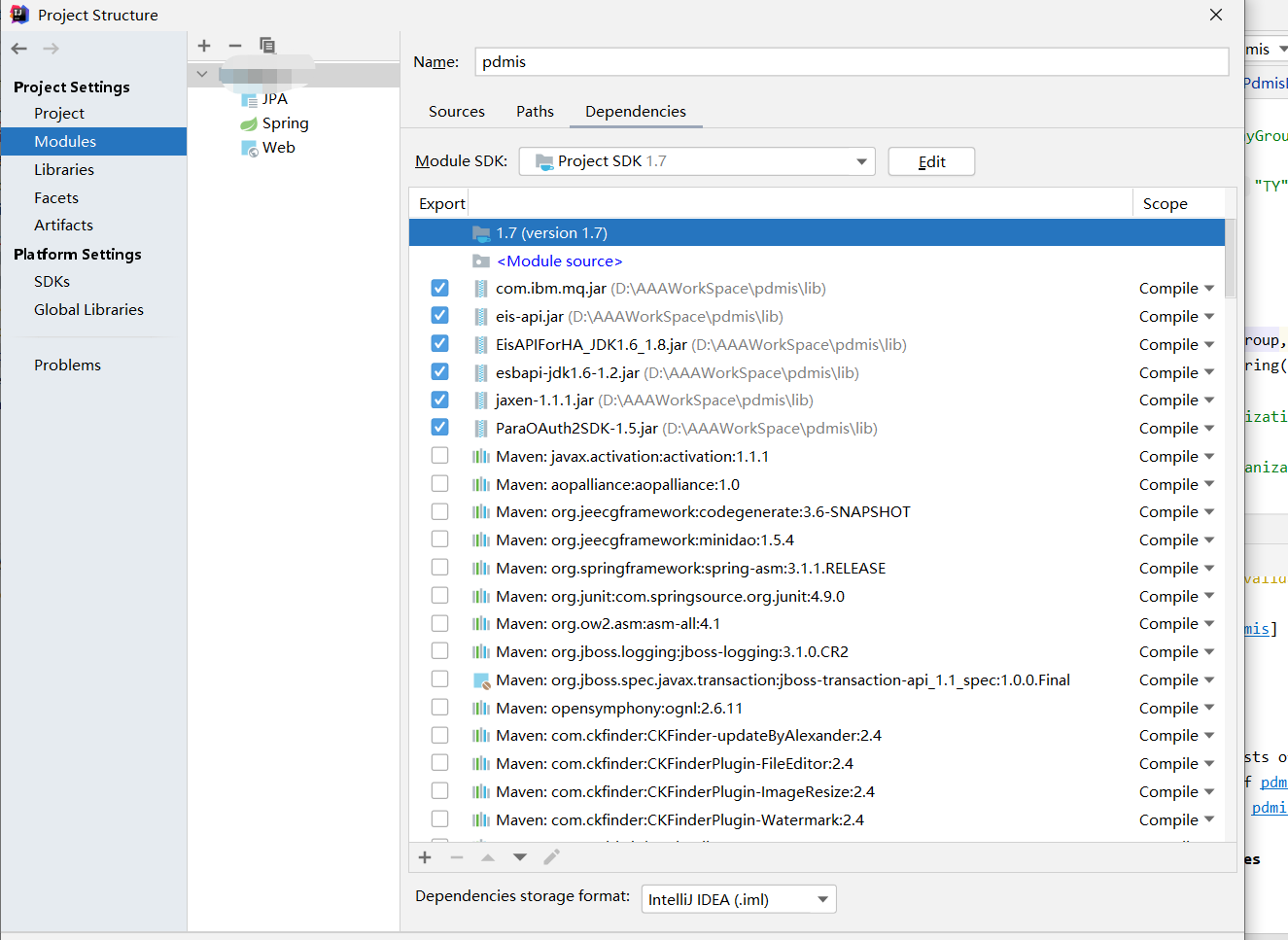Uncheck export for eis-api.jar
The image size is (1288, 940).
[440, 316]
